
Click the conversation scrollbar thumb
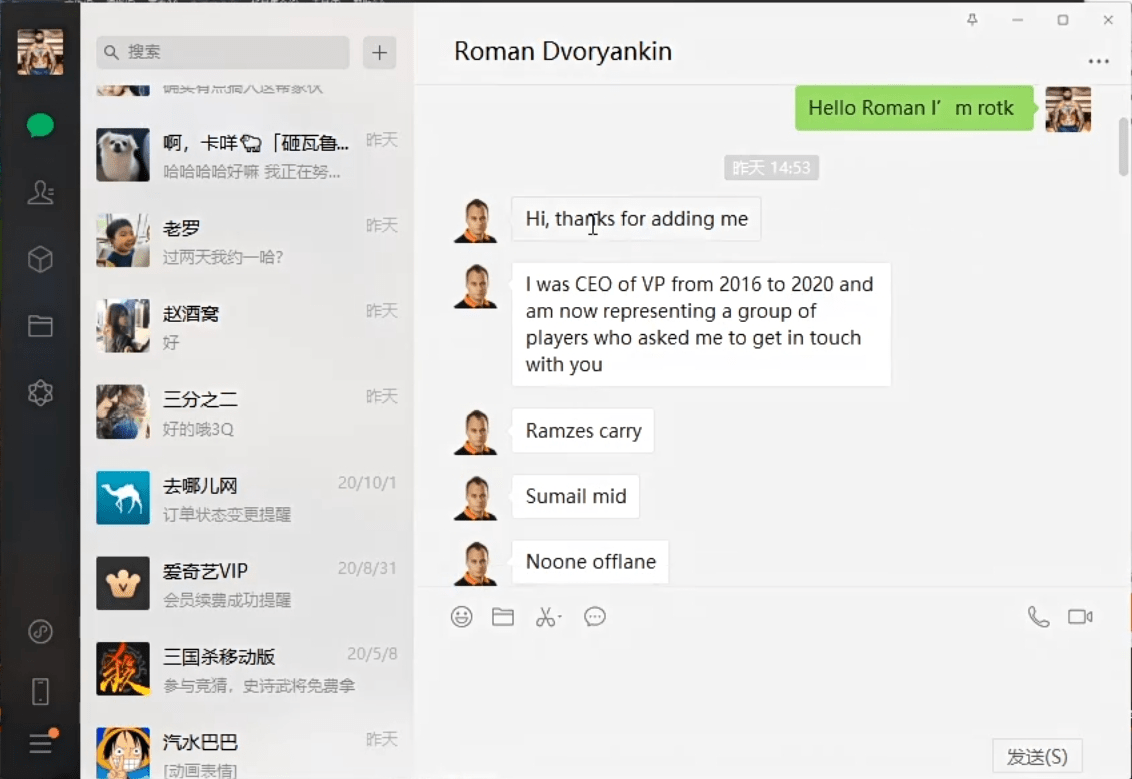coord(1123,147)
